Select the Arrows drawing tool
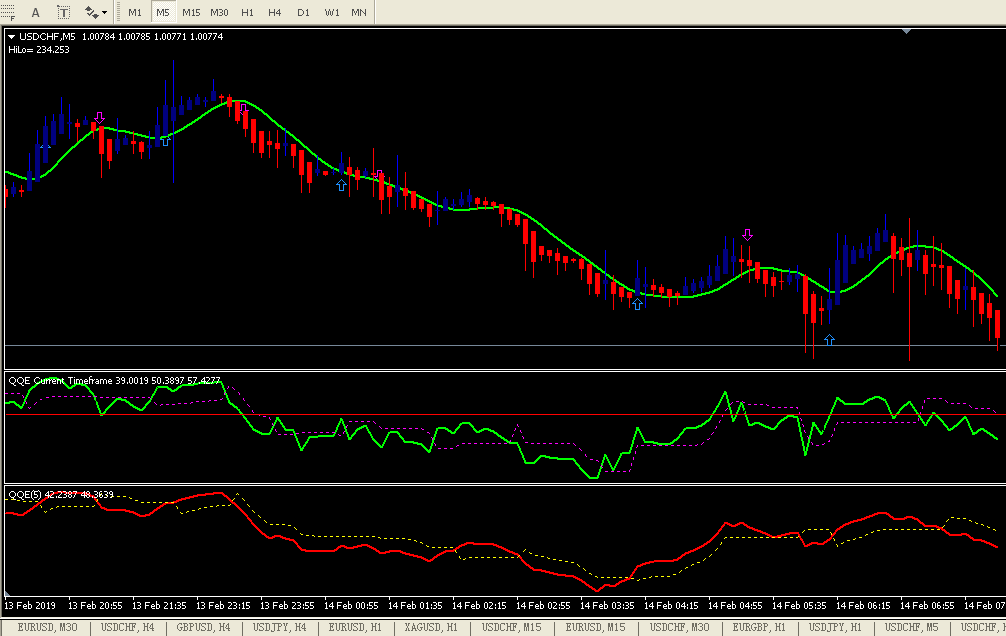This screenshot has height=636, width=1006. pos(92,12)
